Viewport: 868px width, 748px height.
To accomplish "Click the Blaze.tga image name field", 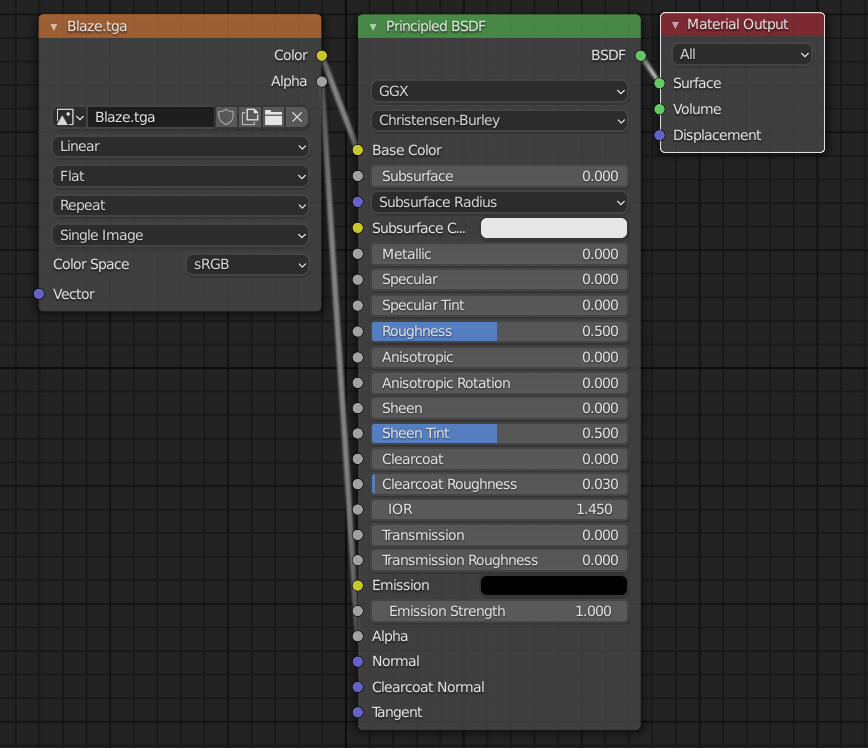I will click(x=151, y=117).
